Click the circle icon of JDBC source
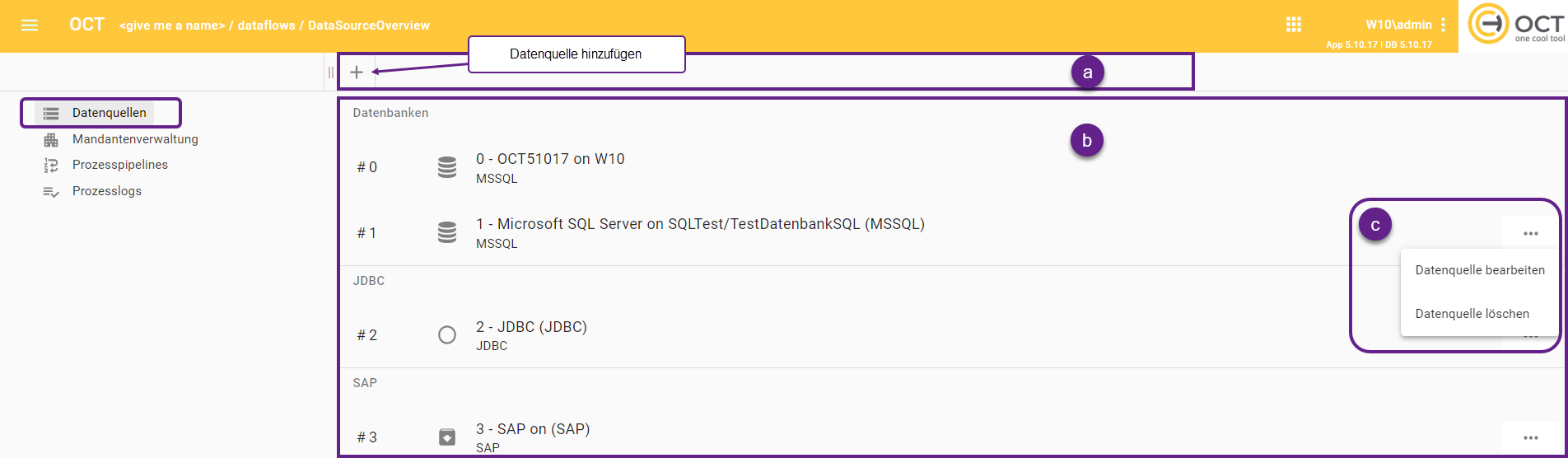Screen dimensions: 1568x458 coord(447,335)
